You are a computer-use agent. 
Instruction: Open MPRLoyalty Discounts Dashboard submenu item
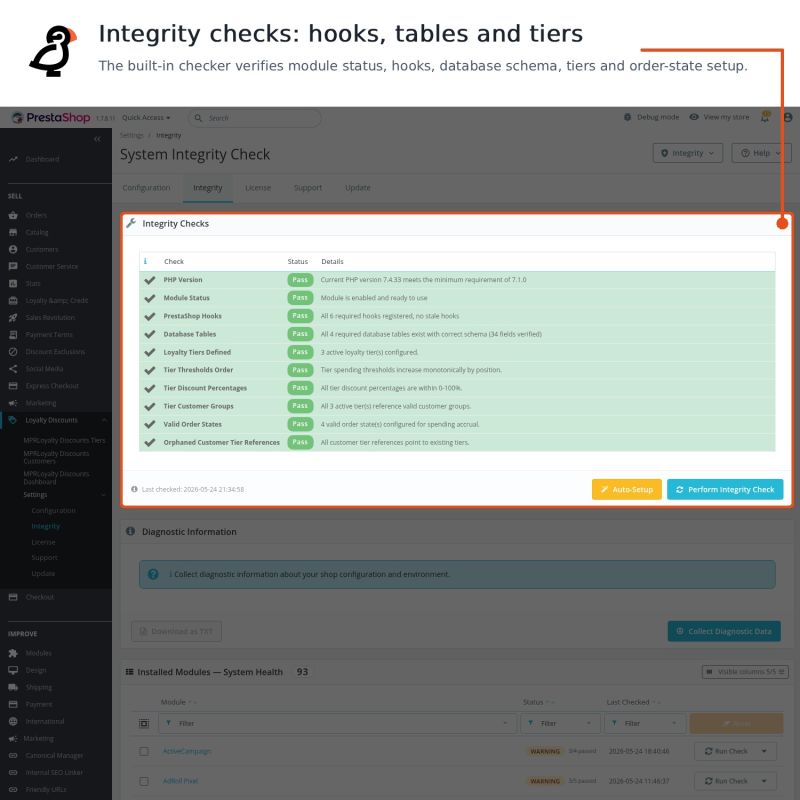tap(56, 478)
